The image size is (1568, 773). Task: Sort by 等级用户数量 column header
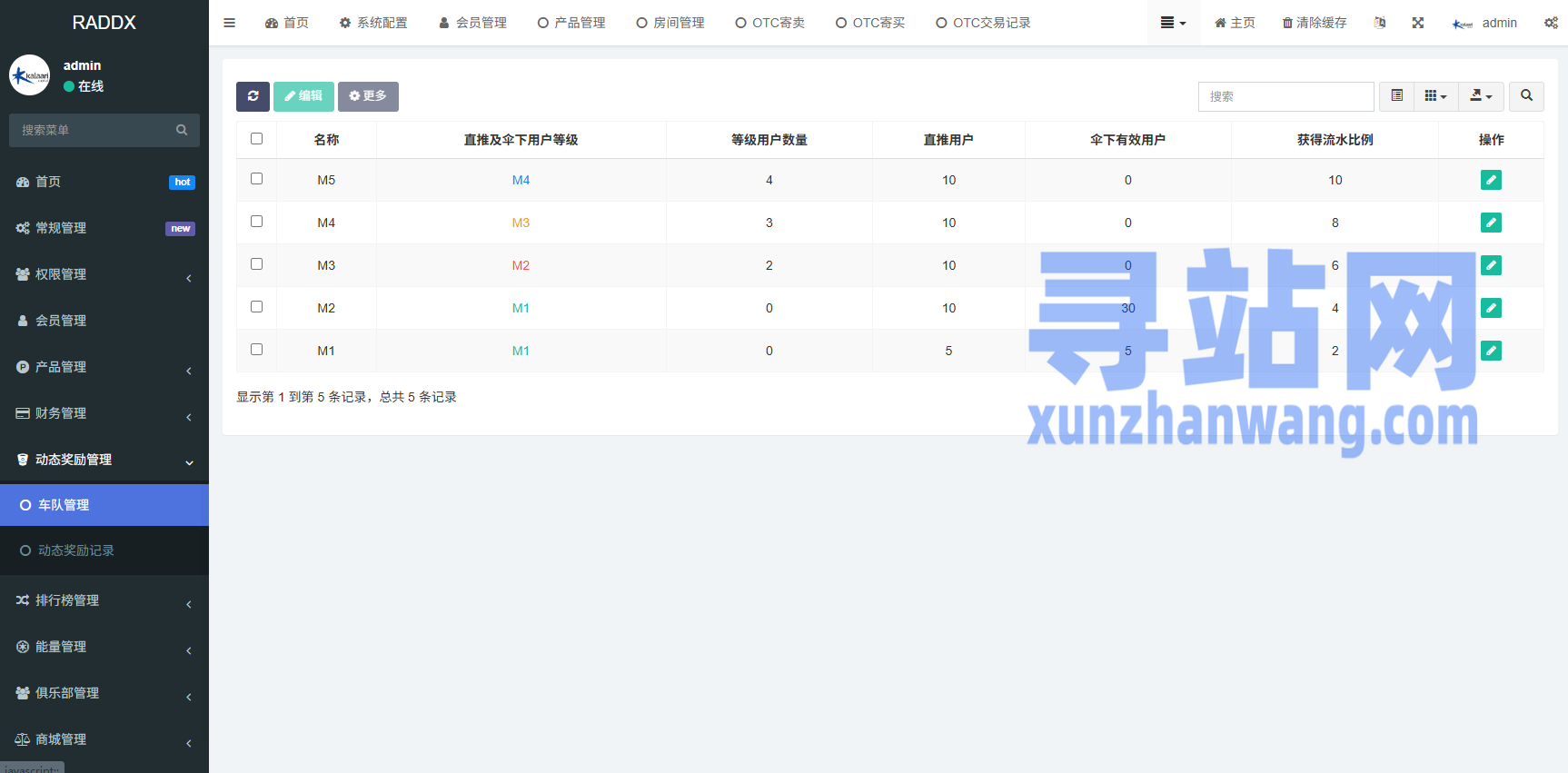[x=769, y=140]
